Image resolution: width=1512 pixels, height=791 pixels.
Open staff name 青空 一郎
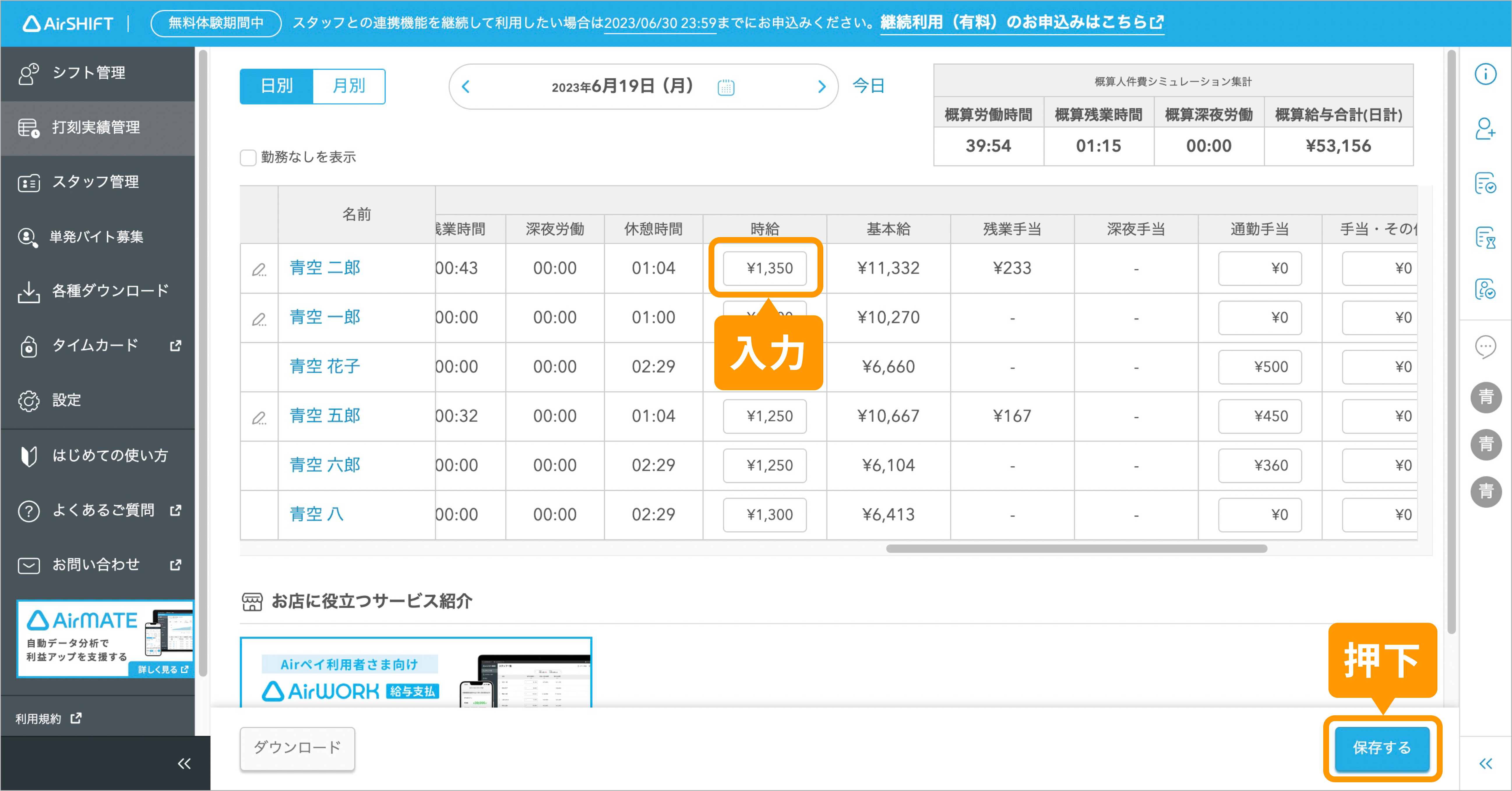(325, 317)
